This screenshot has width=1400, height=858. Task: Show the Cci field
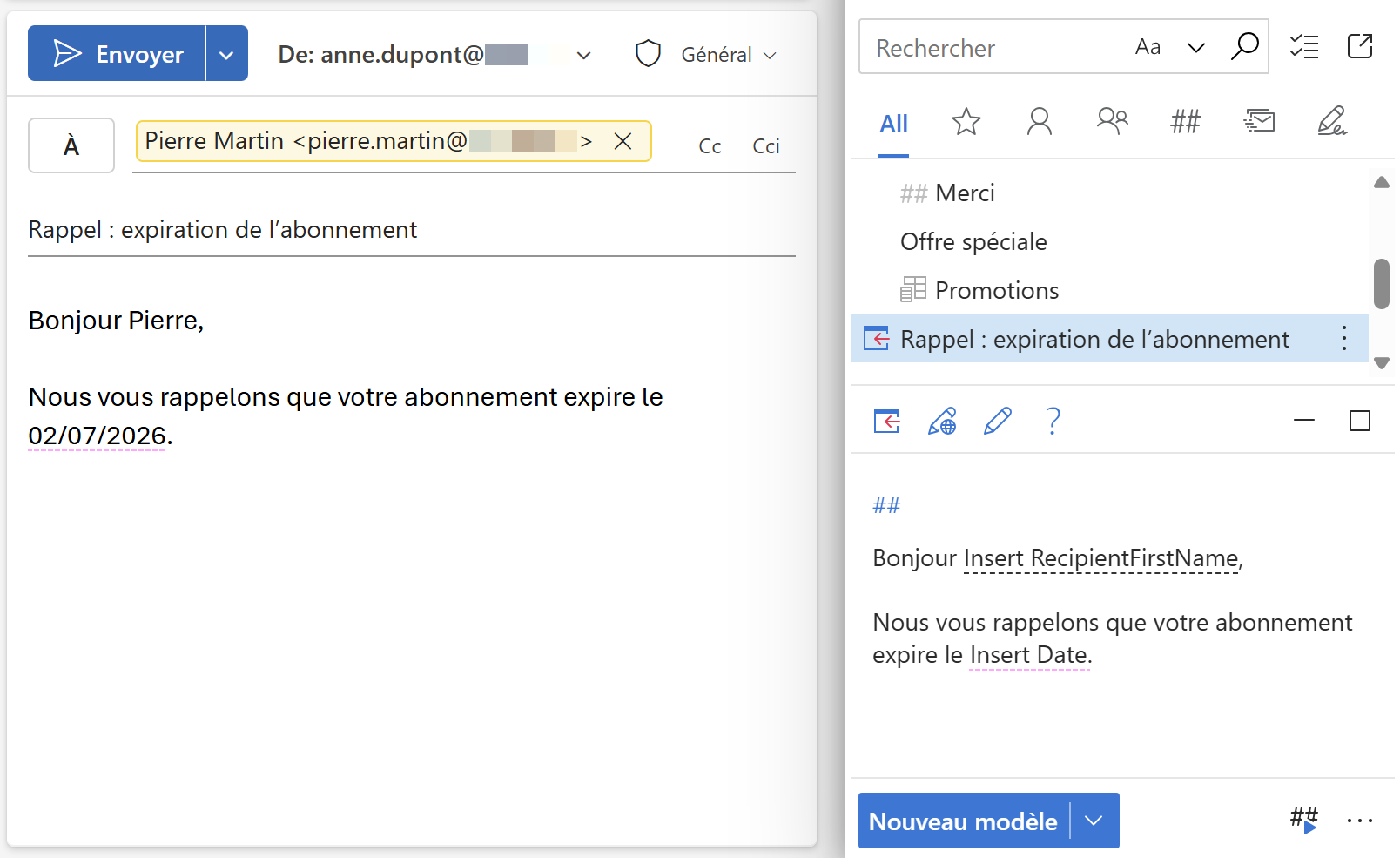[x=766, y=146]
